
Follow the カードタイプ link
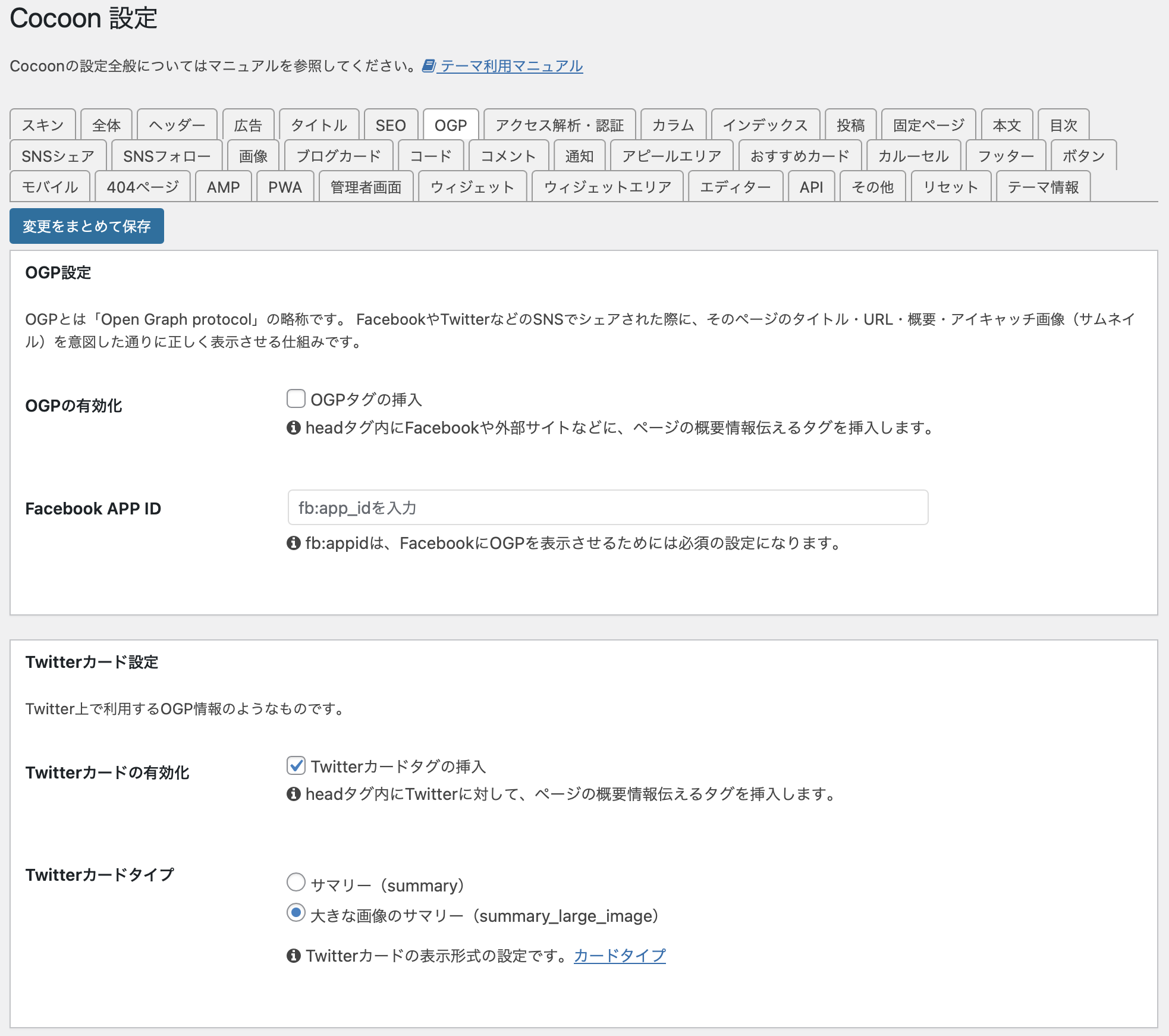[620, 956]
